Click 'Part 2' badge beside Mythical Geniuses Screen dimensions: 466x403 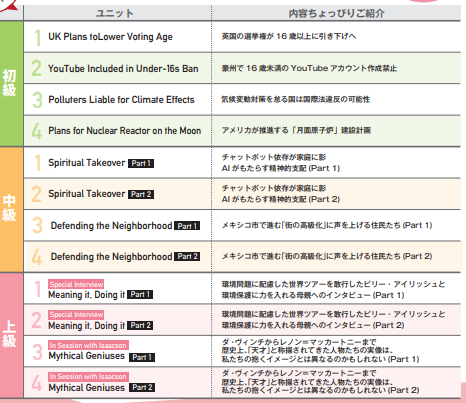(x=142, y=388)
